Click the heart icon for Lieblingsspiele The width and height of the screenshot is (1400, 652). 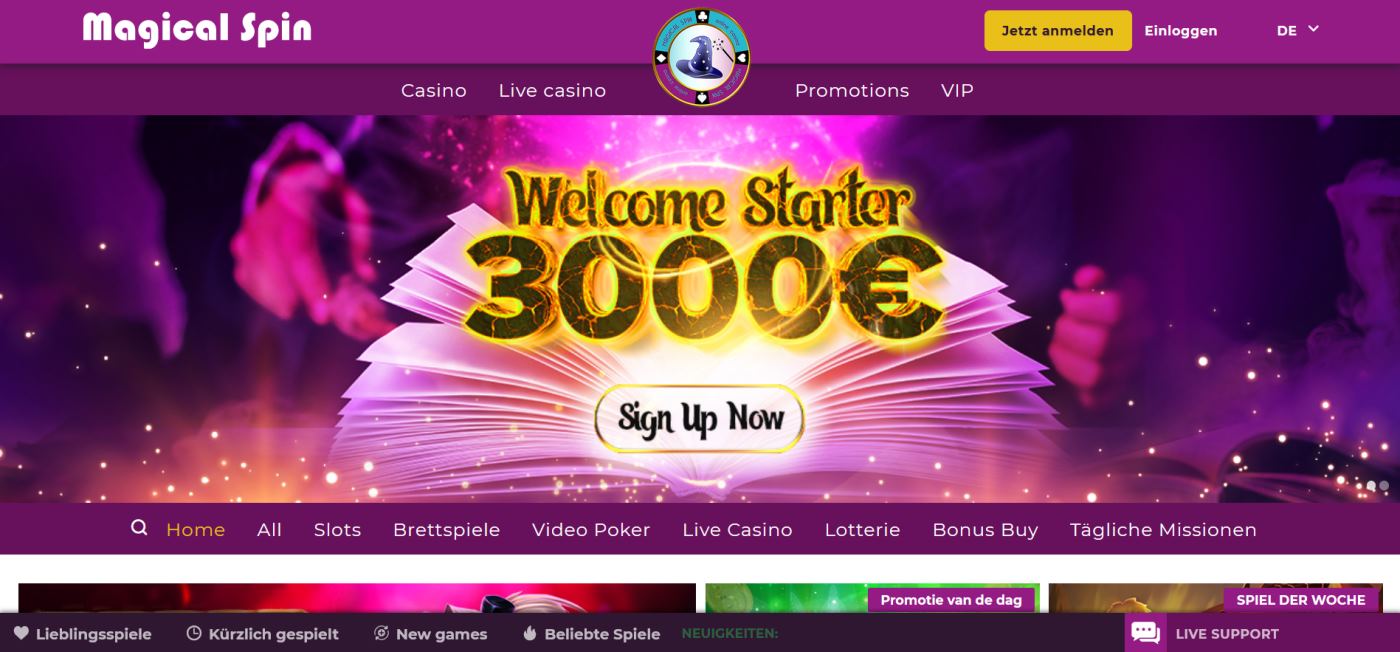[x=21, y=633]
